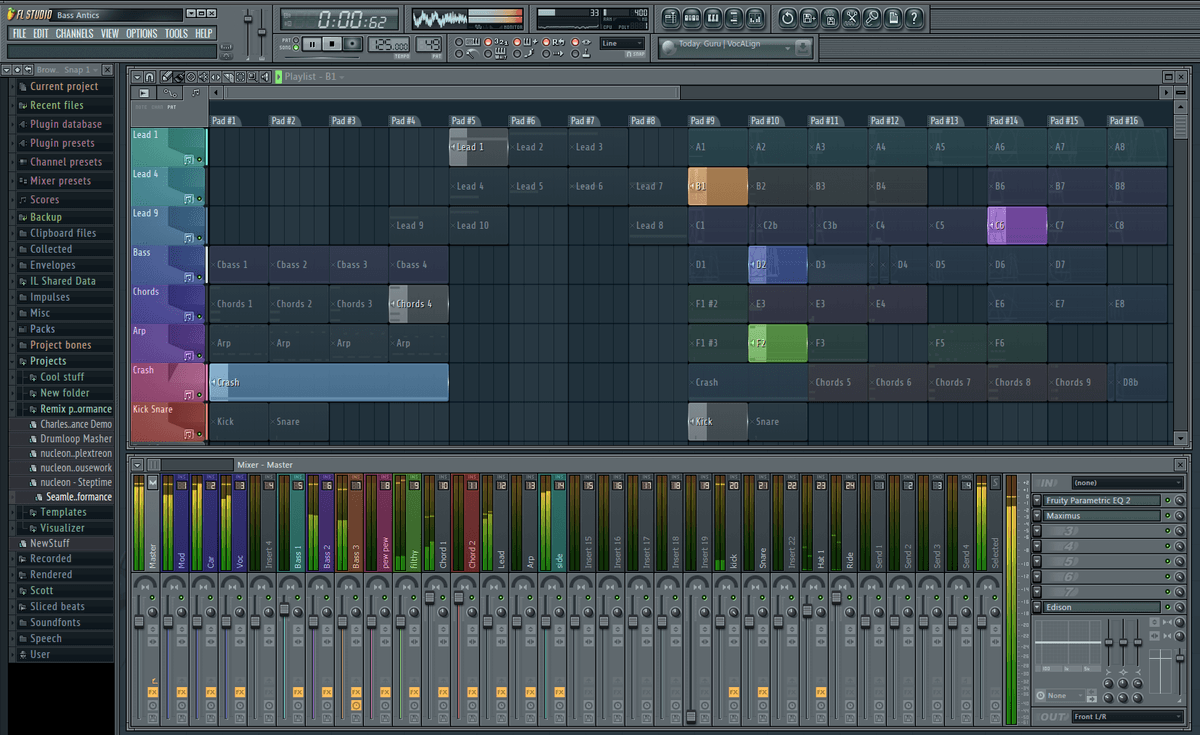Open the Line snap dropdown
1200x735 pixels.
coord(622,43)
